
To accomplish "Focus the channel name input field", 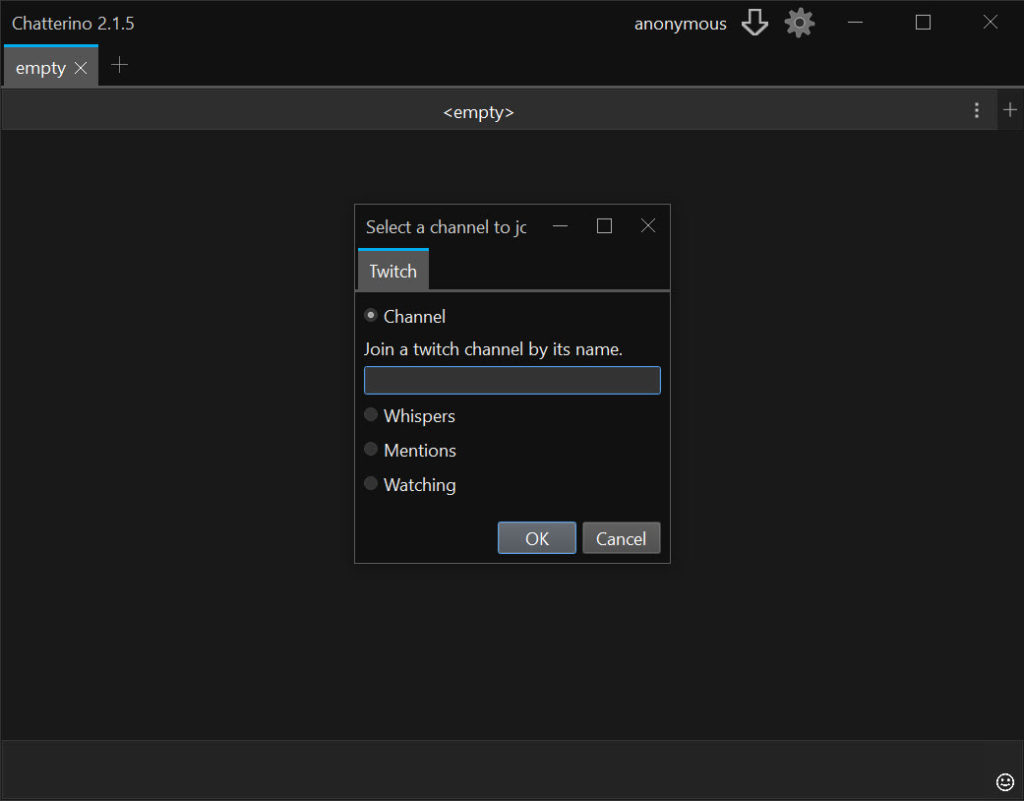I will pos(512,381).
